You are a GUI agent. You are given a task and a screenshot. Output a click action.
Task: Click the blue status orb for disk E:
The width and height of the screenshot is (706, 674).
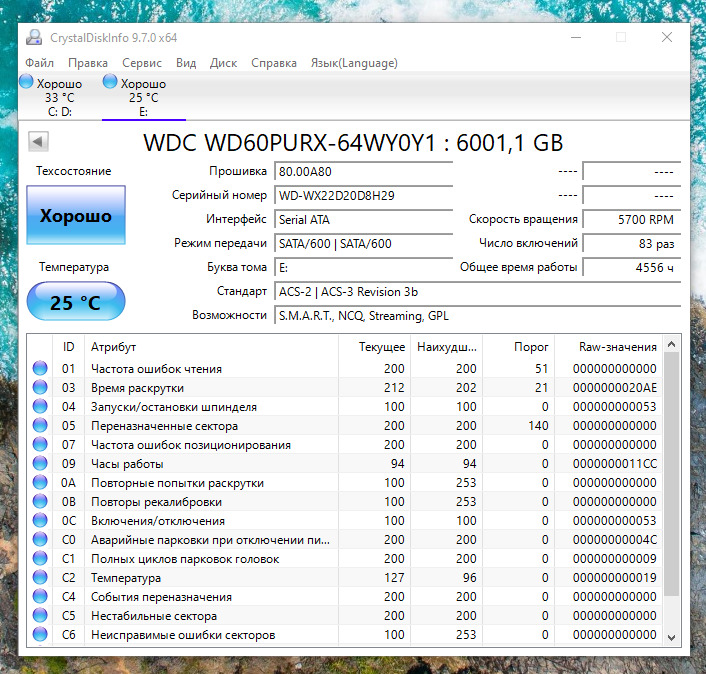click(112, 83)
